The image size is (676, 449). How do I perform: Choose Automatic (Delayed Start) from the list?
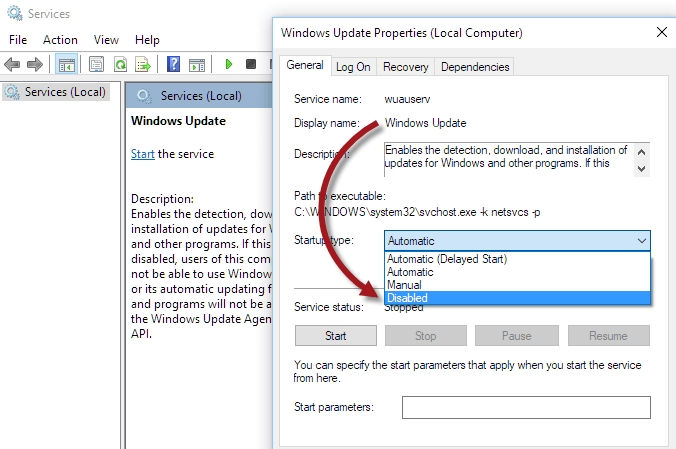(x=517, y=259)
